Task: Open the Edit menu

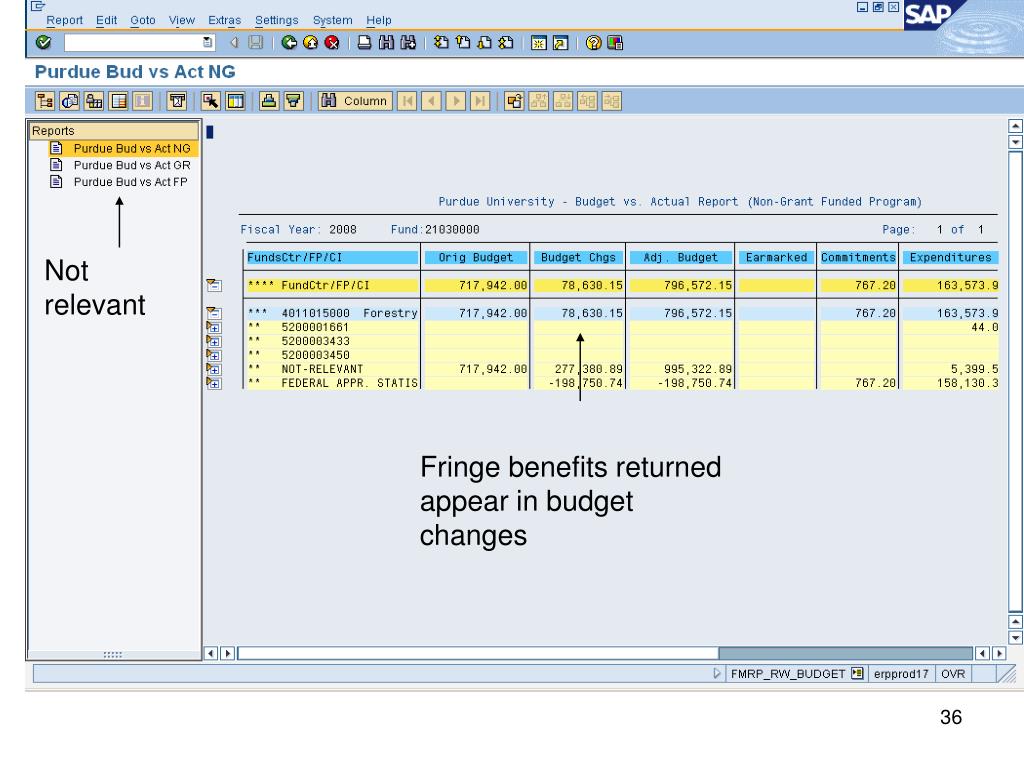Action: [x=106, y=20]
